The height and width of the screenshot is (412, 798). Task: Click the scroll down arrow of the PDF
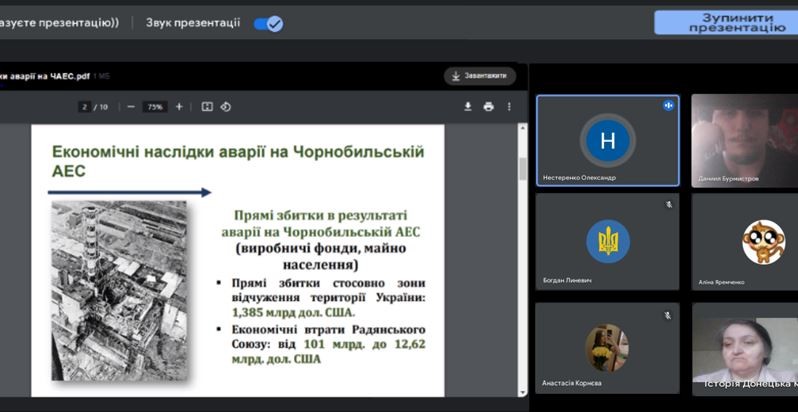[x=523, y=392]
